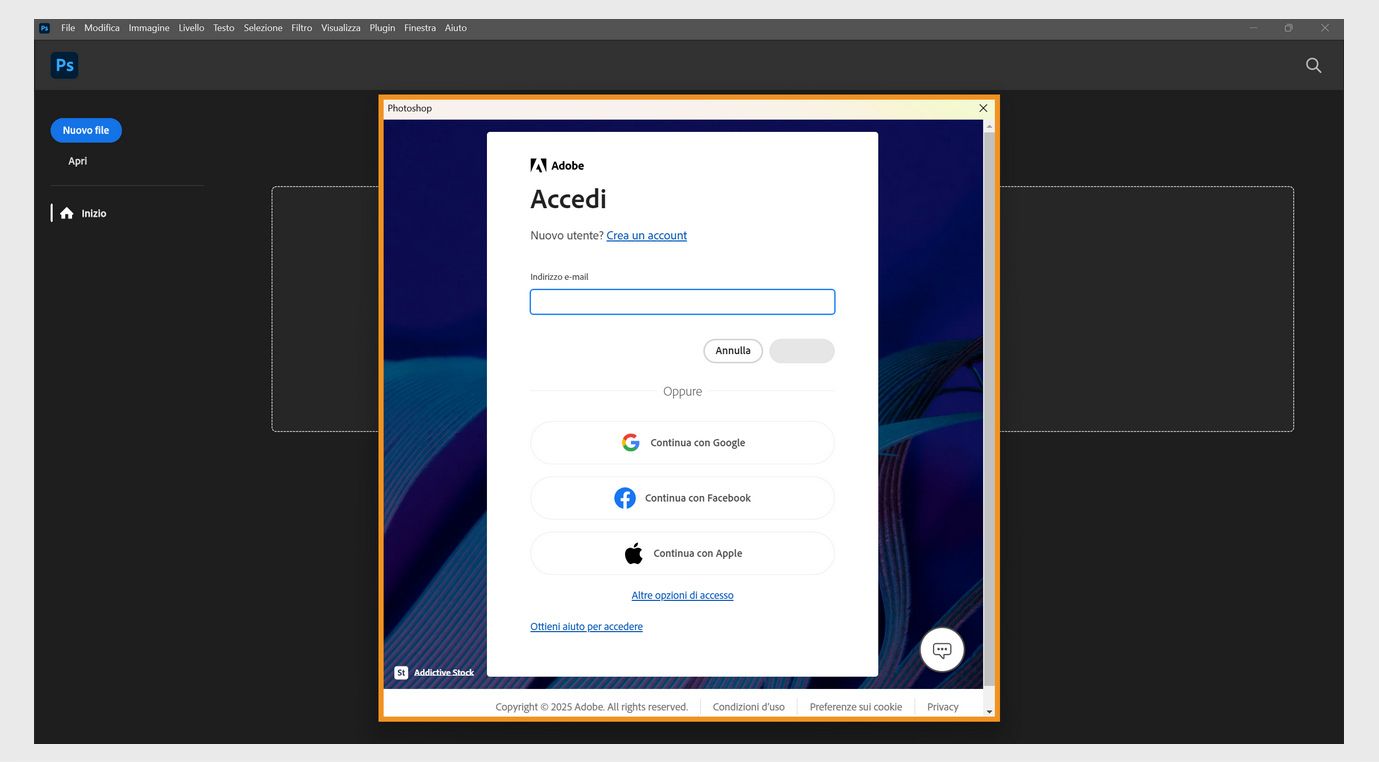The width and height of the screenshot is (1379, 762).
Task: Click the Accedi heading text
Action: pyautogui.click(x=568, y=199)
